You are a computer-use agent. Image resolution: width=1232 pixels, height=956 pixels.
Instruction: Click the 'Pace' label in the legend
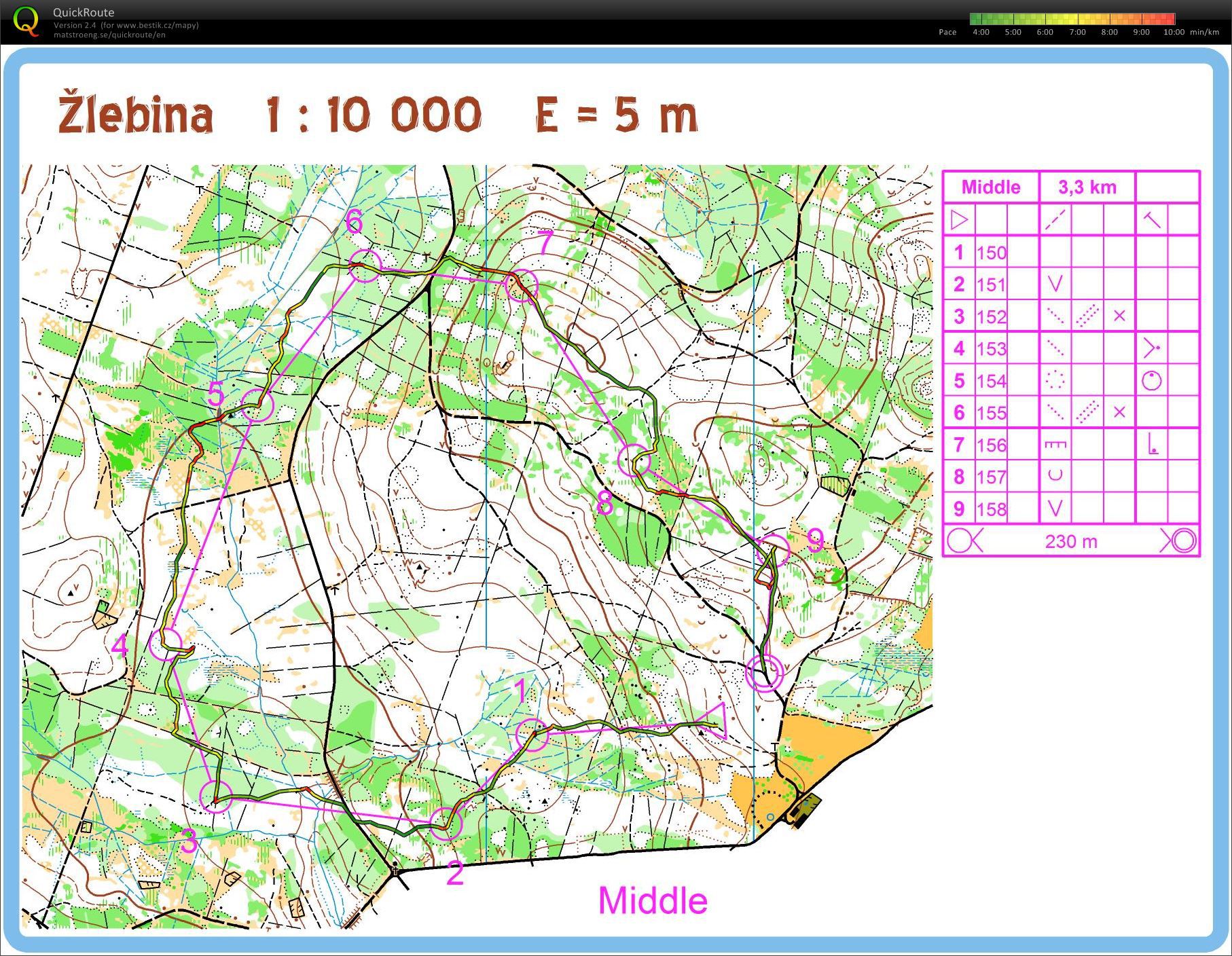tap(947, 32)
